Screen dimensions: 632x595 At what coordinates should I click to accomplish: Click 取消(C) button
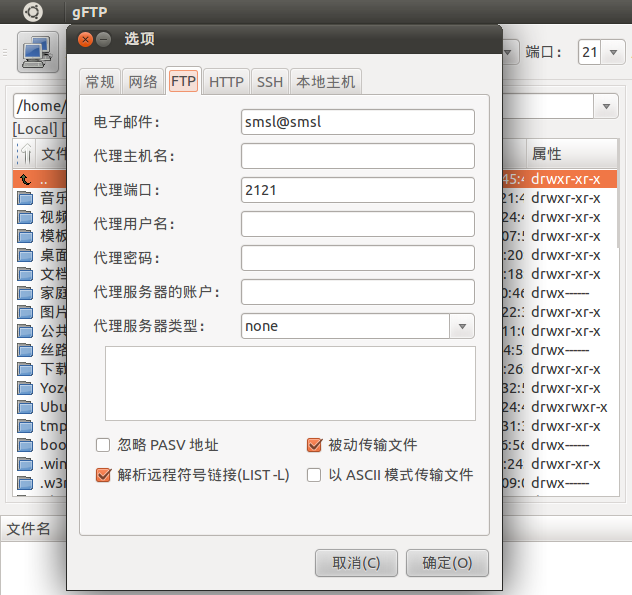tap(356, 563)
